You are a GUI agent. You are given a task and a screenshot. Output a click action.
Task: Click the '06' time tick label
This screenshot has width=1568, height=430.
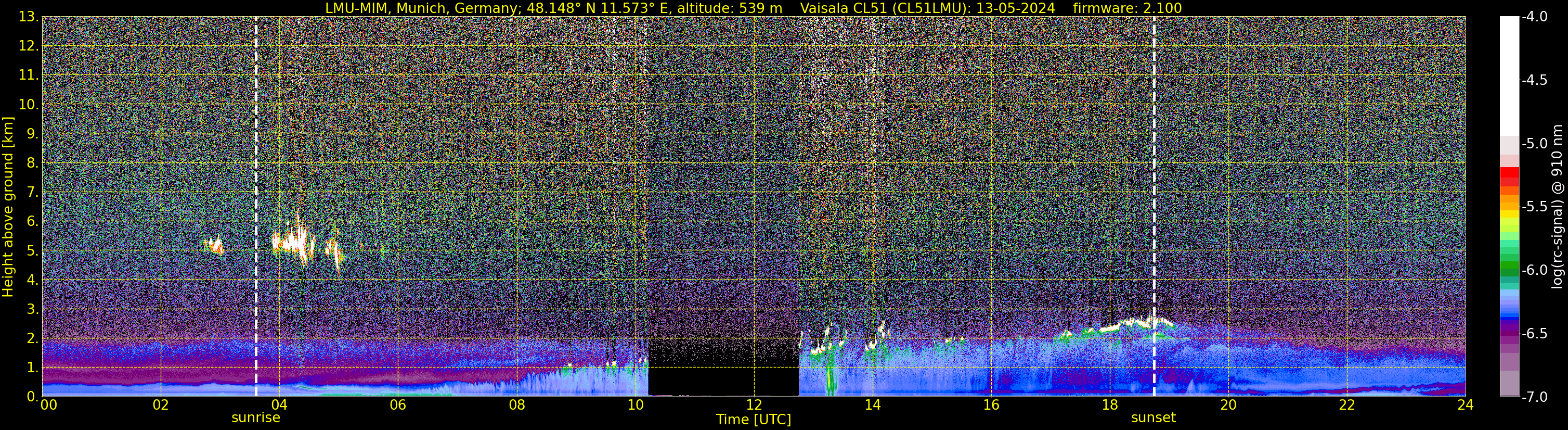coord(397,405)
